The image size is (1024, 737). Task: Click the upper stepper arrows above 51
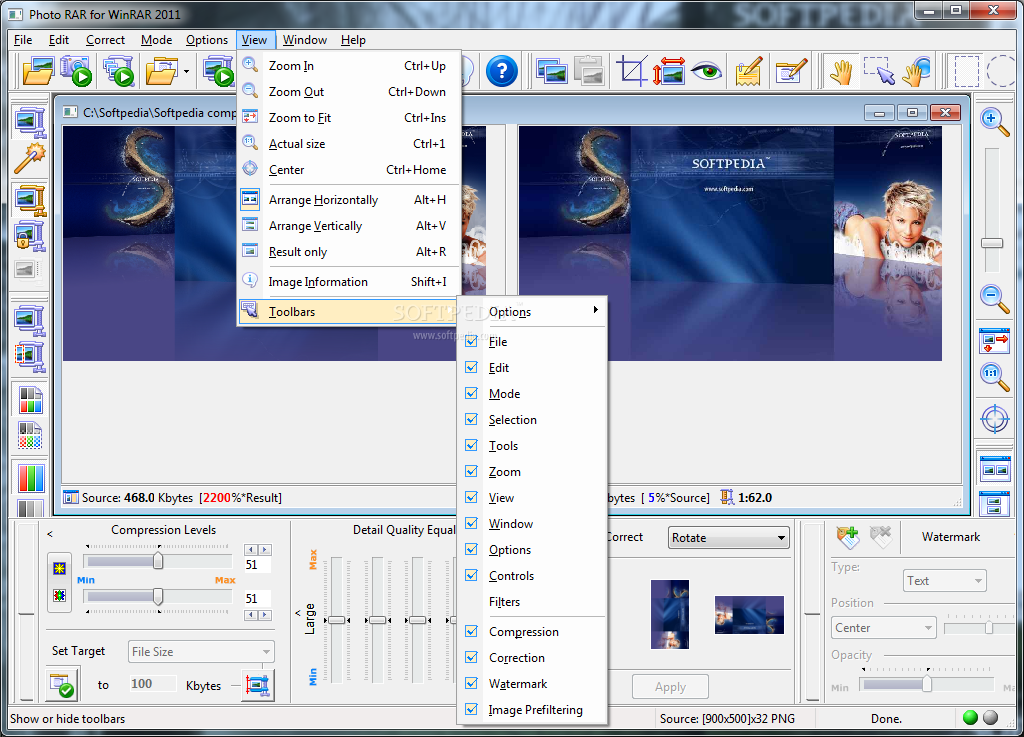click(258, 550)
